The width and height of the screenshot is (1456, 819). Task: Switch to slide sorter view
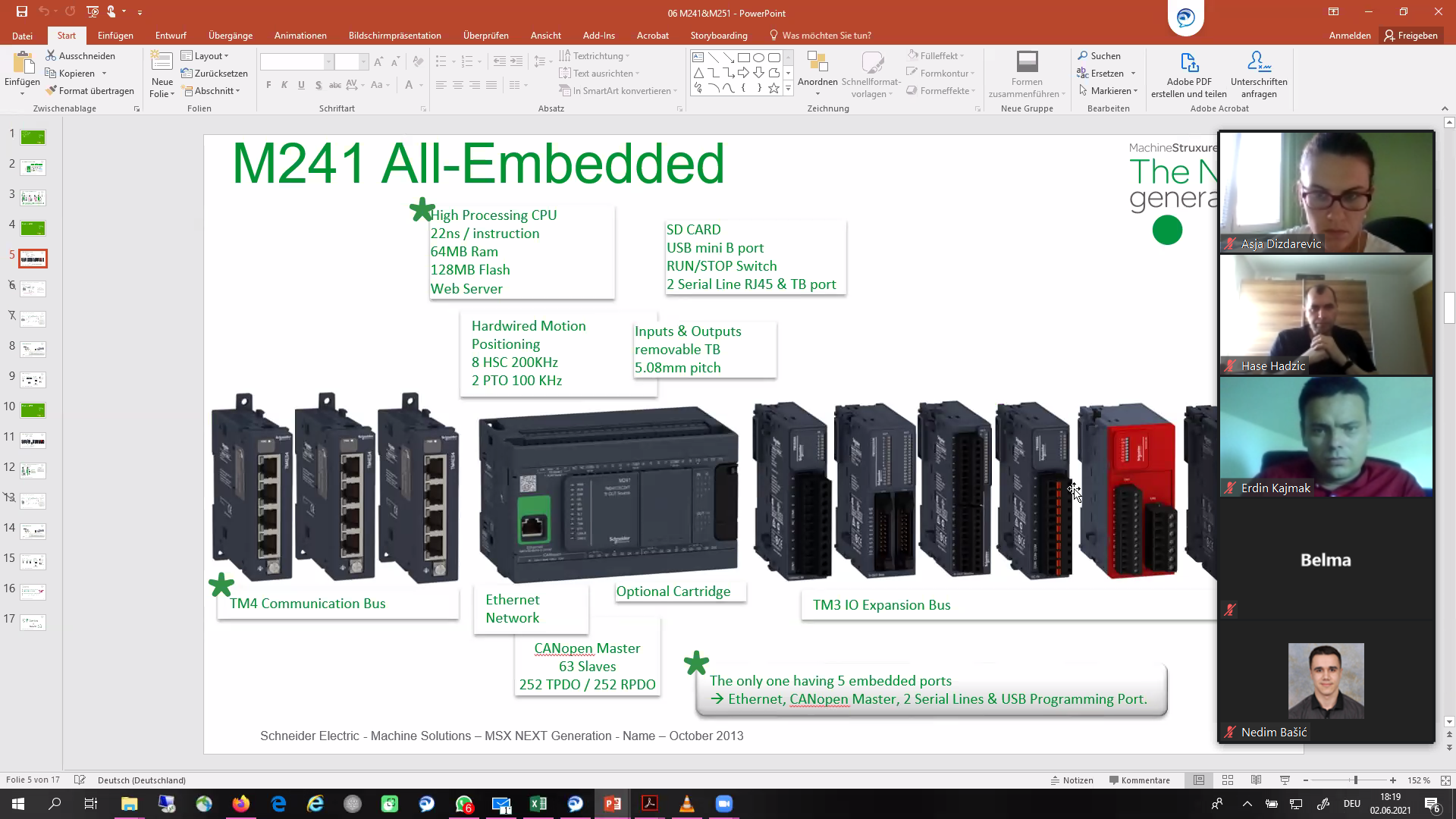[1227, 780]
